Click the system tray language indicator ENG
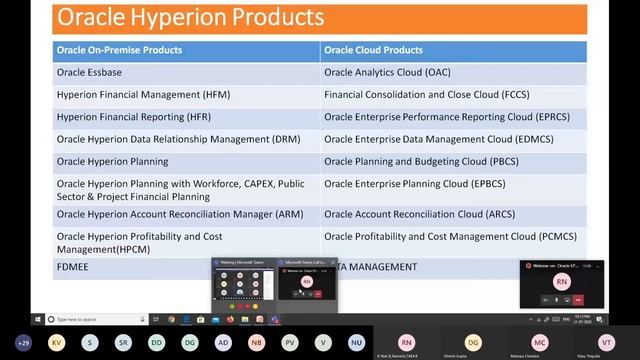 pos(566,320)
